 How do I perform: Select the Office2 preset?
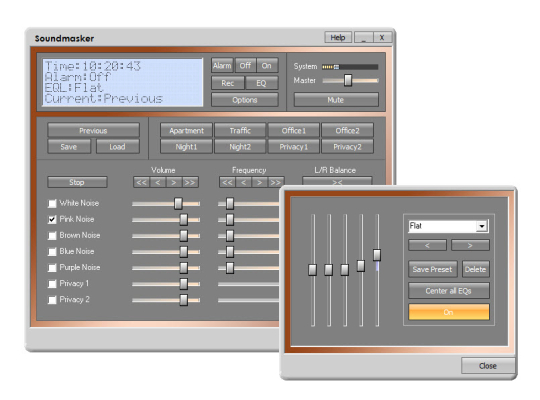click(x=347, y=131)
